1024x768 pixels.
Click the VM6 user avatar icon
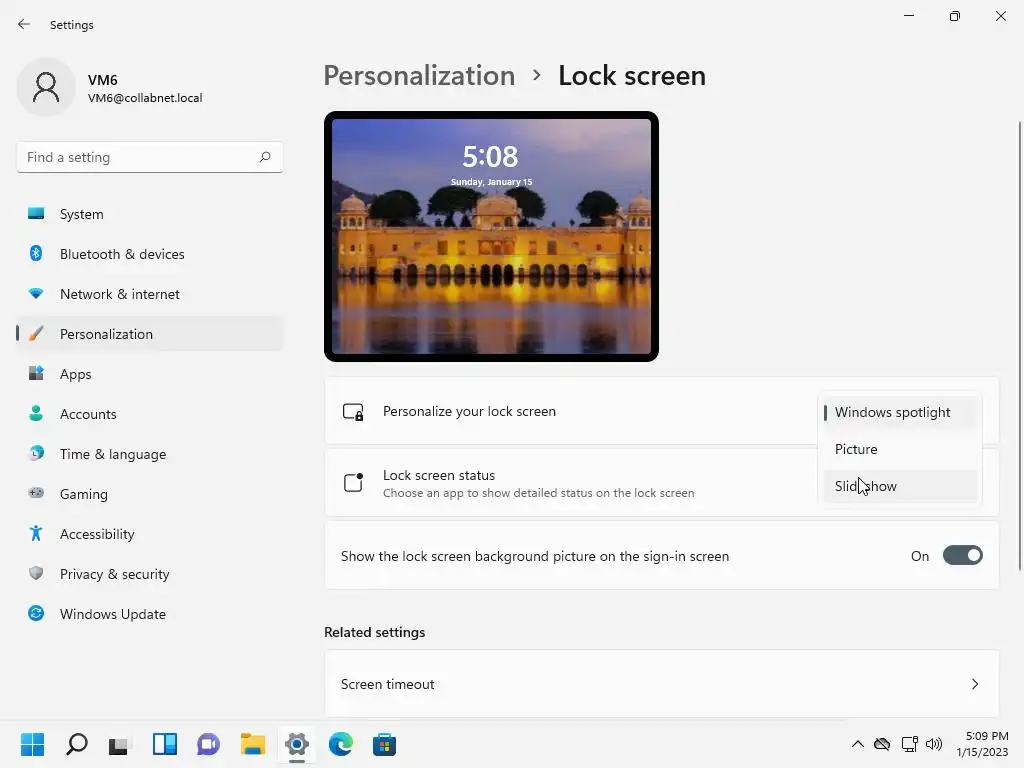(x=46, y=87)
